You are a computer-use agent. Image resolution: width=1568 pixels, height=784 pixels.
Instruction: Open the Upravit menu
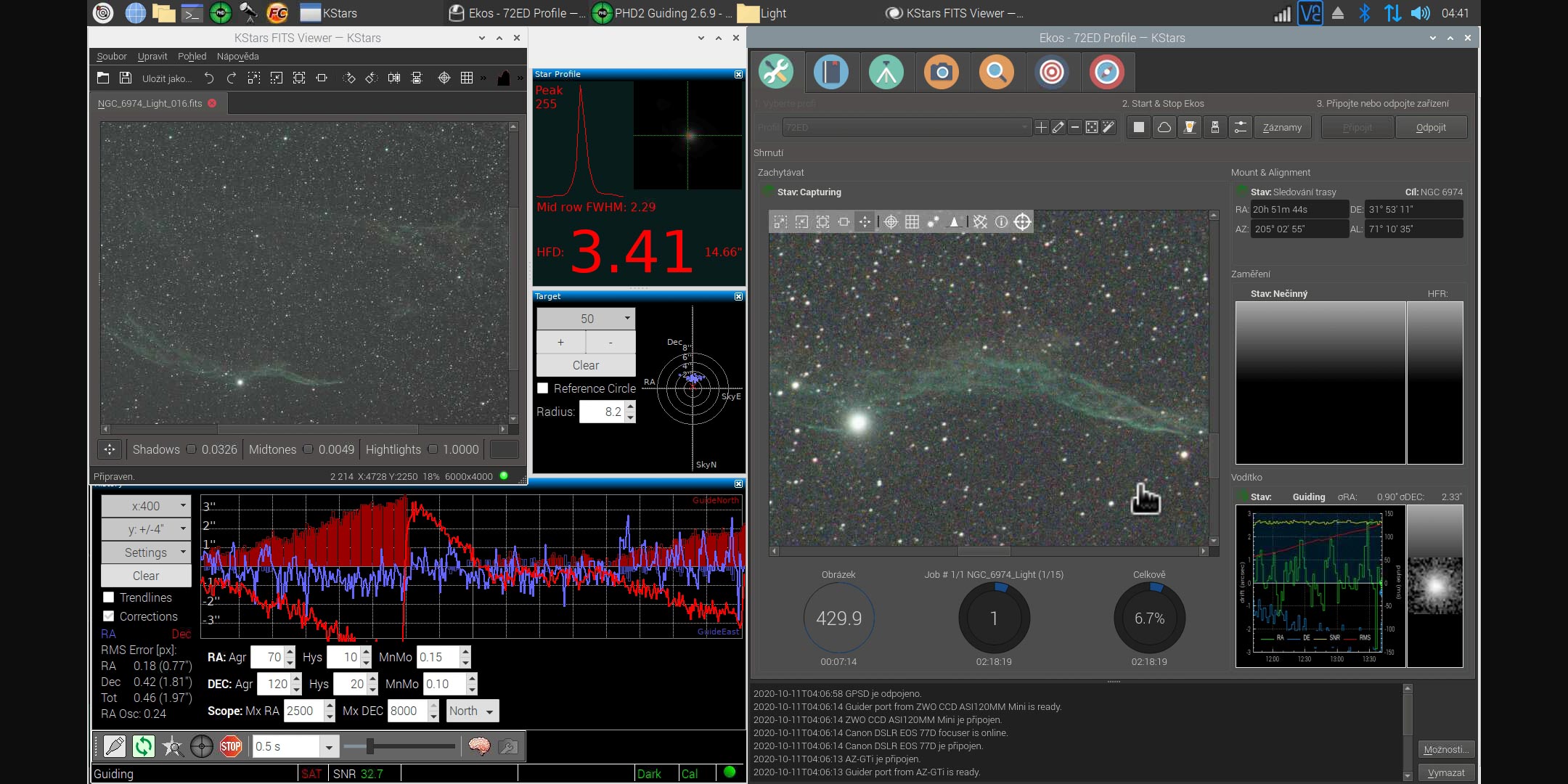click(152, 56)
